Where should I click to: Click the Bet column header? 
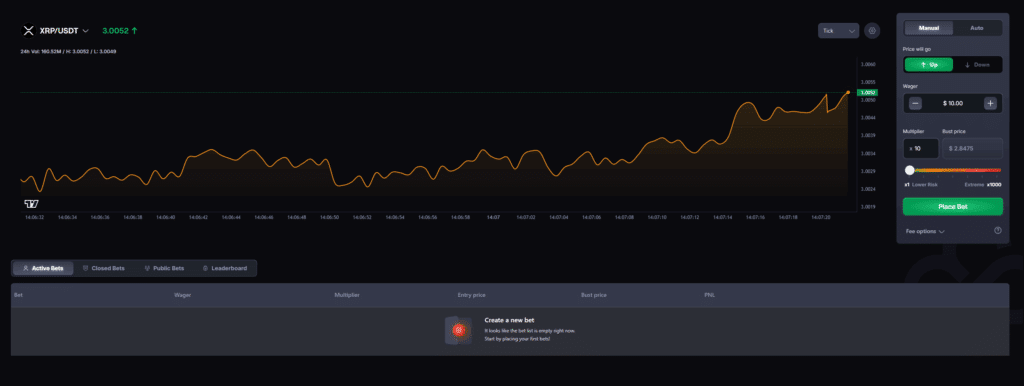pos(18,295)
